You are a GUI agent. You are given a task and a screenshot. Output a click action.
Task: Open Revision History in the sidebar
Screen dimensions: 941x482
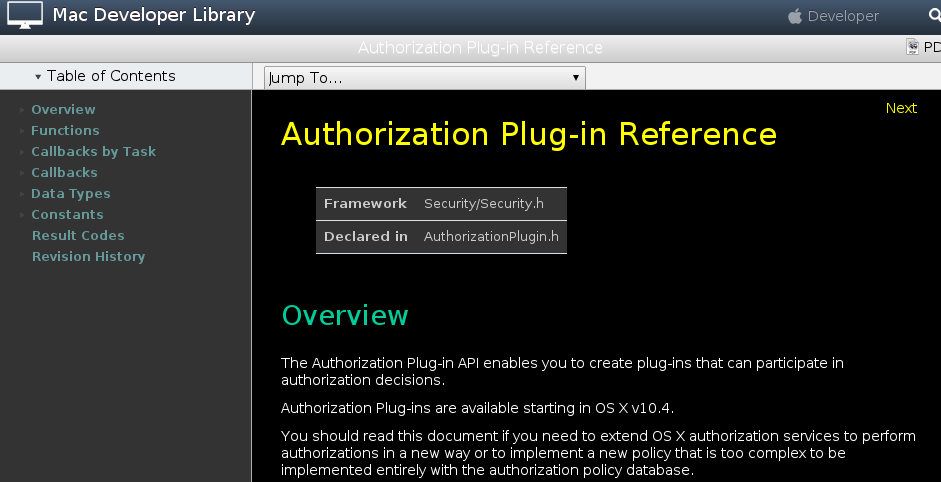pos(88,256)
